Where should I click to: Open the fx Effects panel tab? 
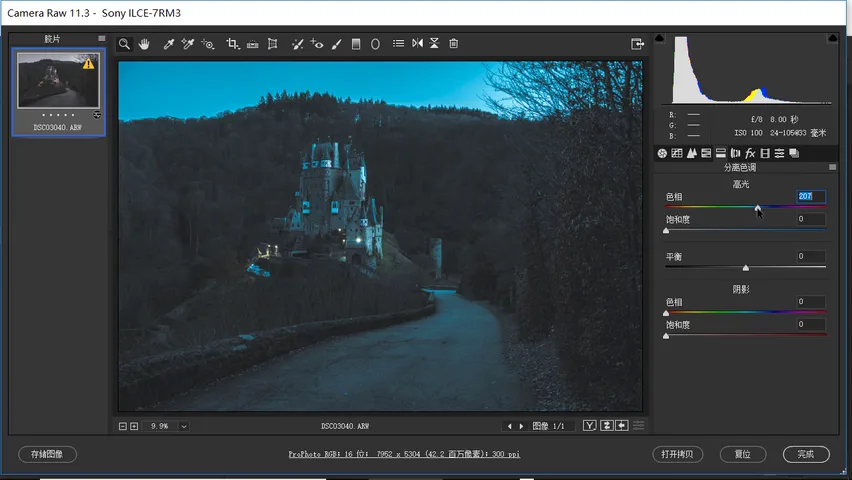[x=750, y=153]
